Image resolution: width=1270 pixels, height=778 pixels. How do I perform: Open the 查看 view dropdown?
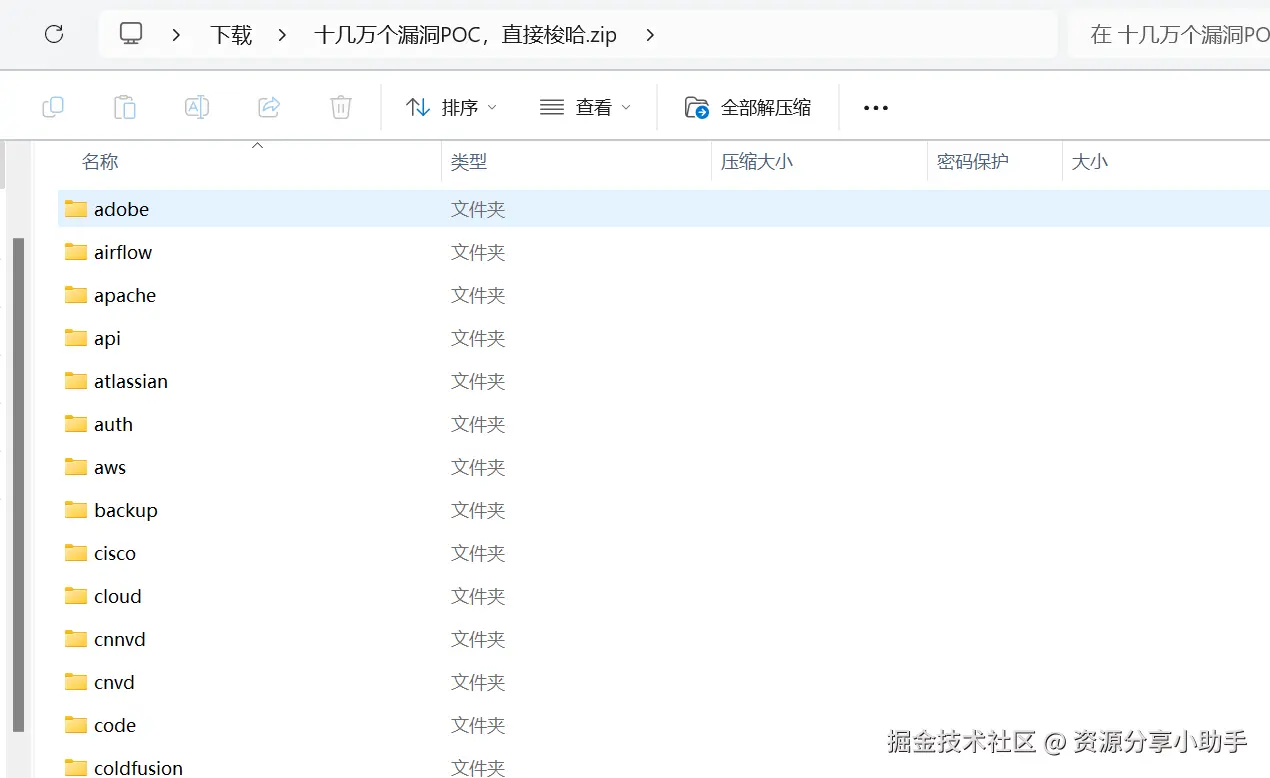(585, 107)
